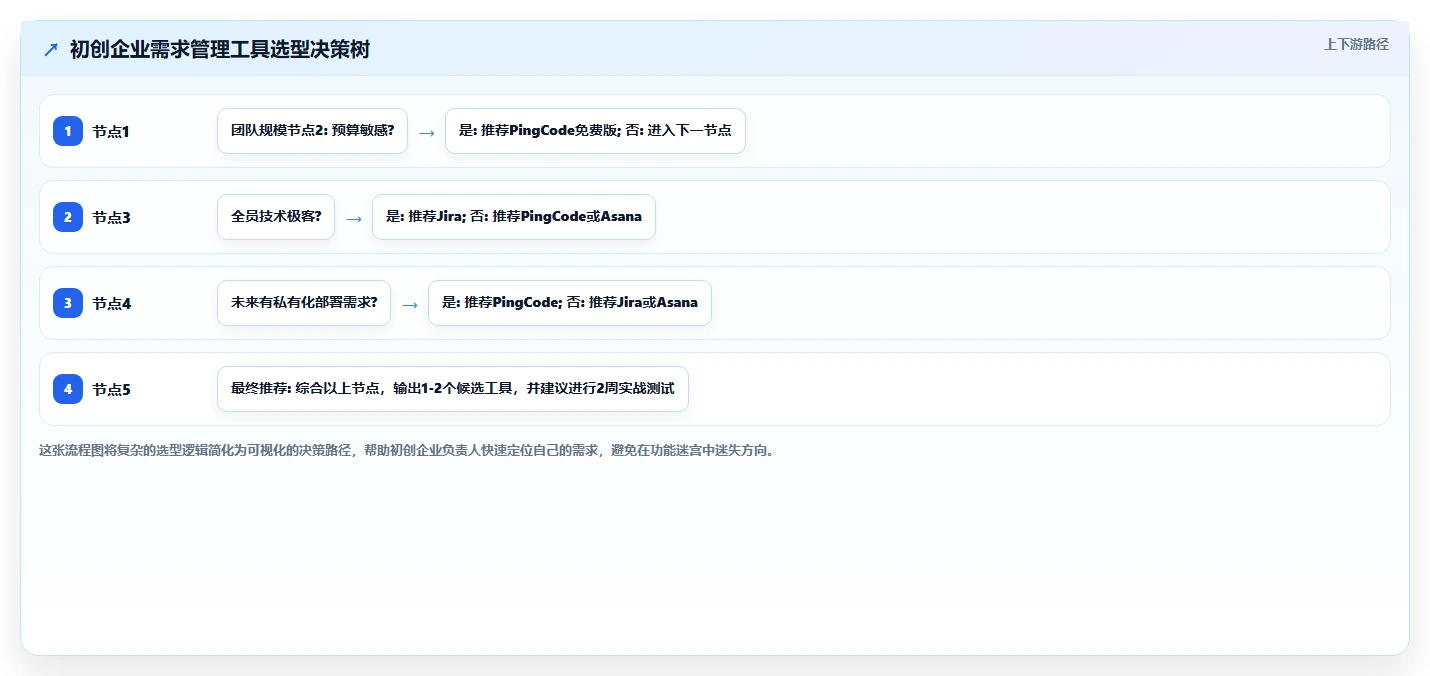Select the 否: 推荐Jira或Asana result box
Viewport: 1430px width, 676px height.
coord(570,303)
